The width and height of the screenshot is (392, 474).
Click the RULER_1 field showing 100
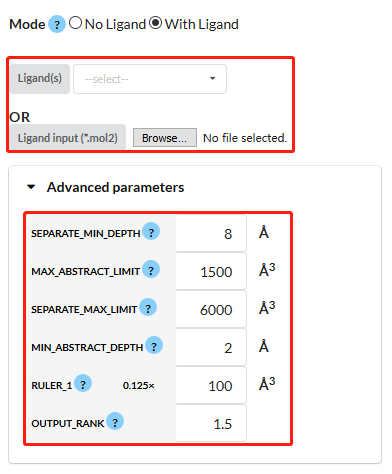[x=211, y=385]
